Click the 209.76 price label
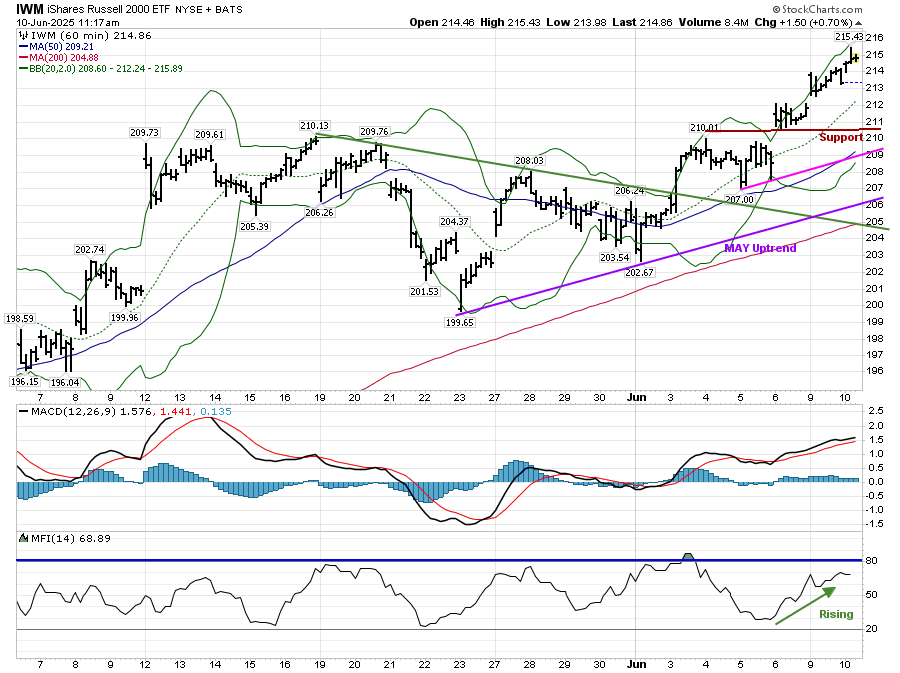900x673 pixels. (374, 132)
